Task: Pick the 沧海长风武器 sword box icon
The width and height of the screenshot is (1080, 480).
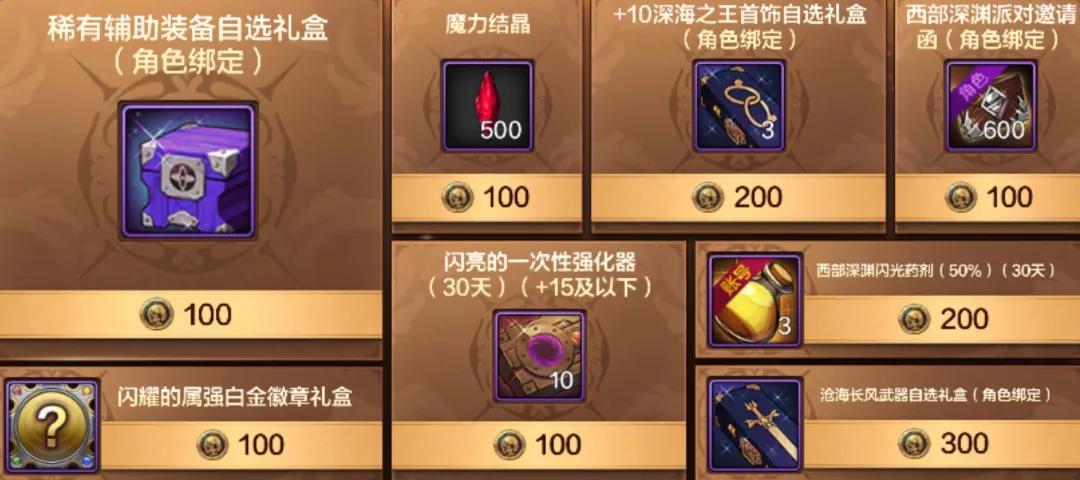Action: pyautogui.click(x=756, y=423)
